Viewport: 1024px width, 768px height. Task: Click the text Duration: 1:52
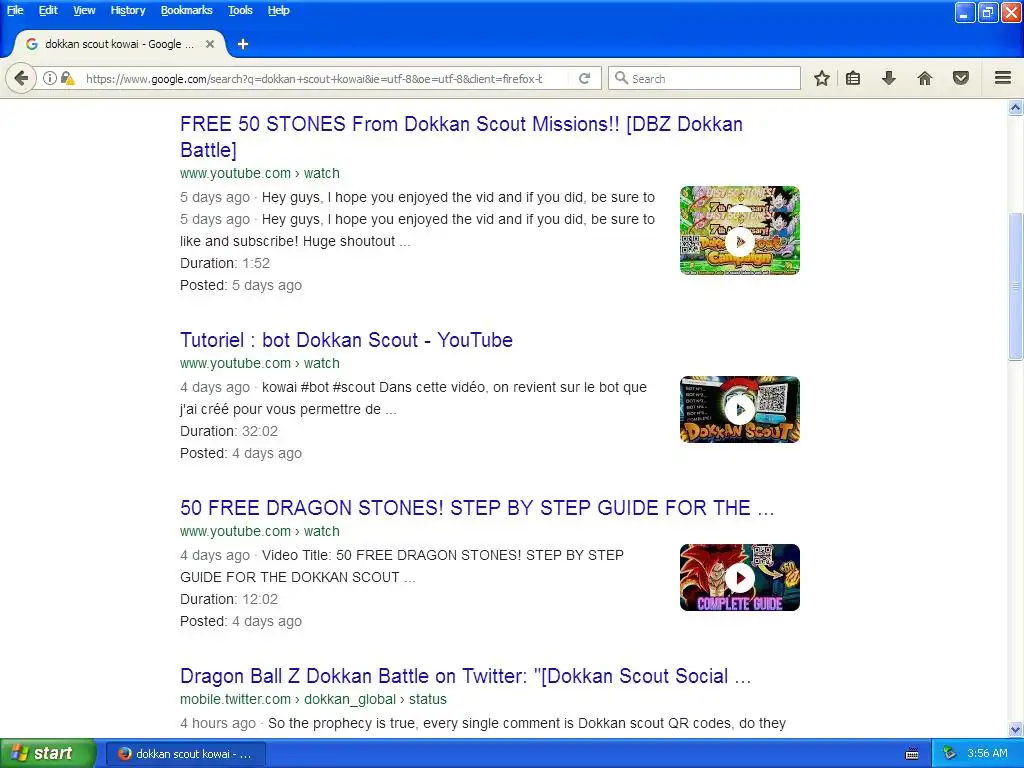click(225, 263)
